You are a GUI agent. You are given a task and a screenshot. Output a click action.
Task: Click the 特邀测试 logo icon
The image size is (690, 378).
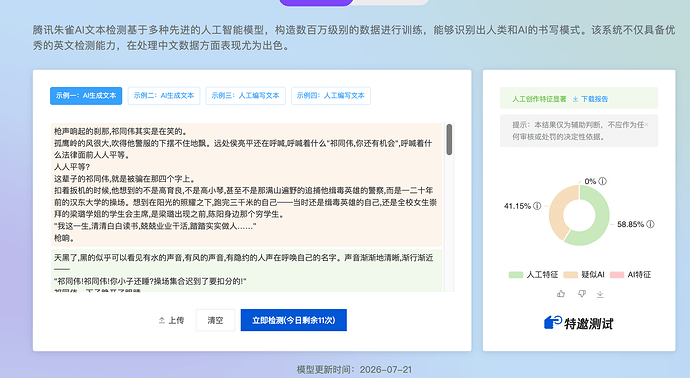coord(553,323)
